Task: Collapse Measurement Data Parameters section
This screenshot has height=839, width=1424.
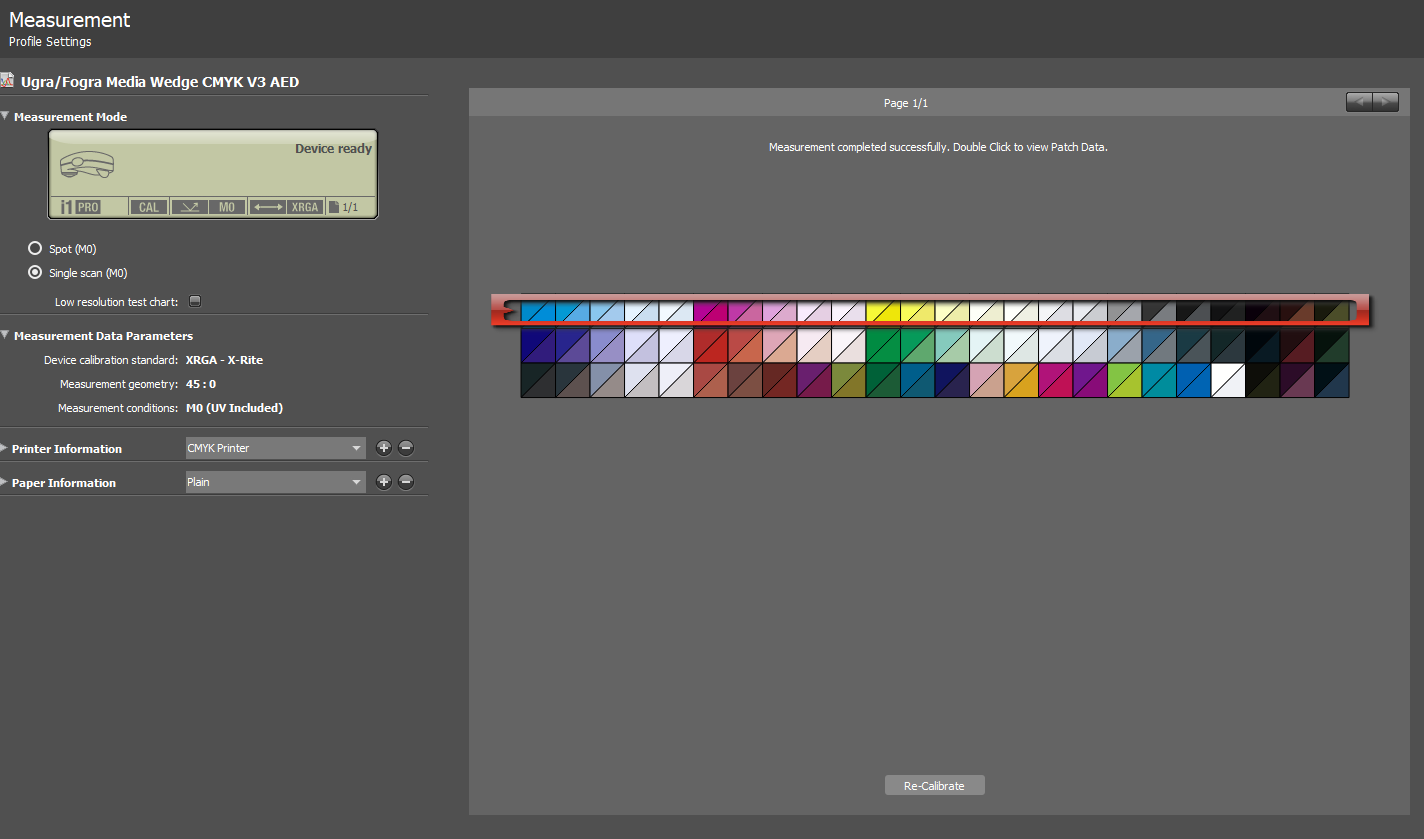Action: pos(5,335)
